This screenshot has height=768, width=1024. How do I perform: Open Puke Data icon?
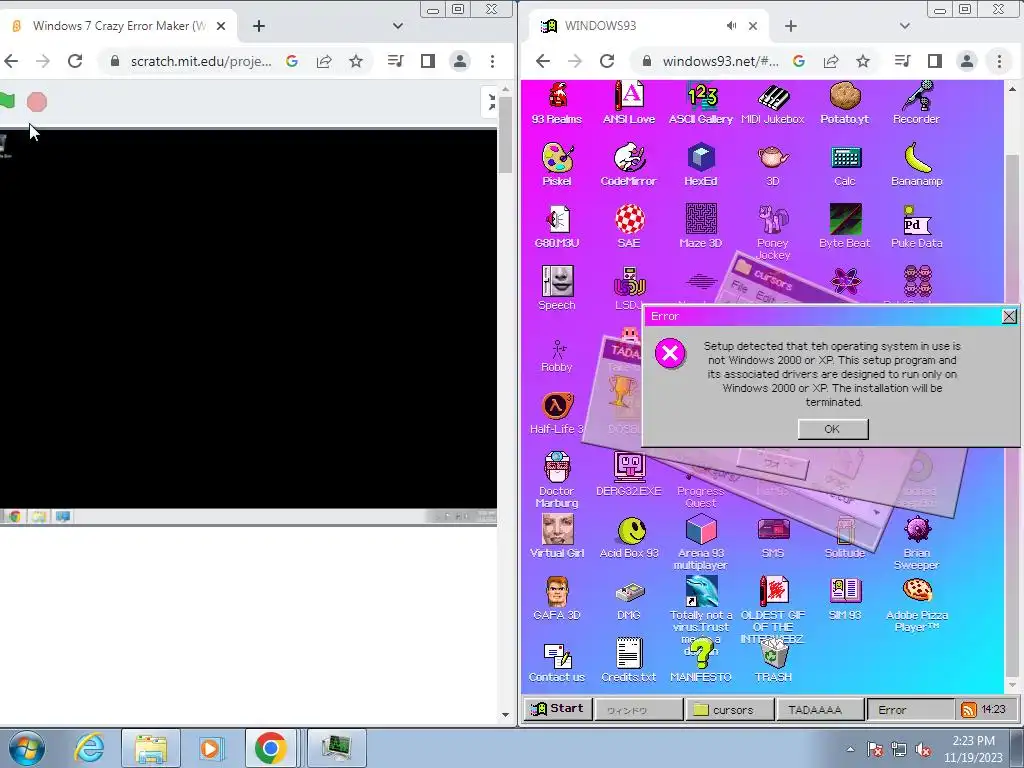916,227
